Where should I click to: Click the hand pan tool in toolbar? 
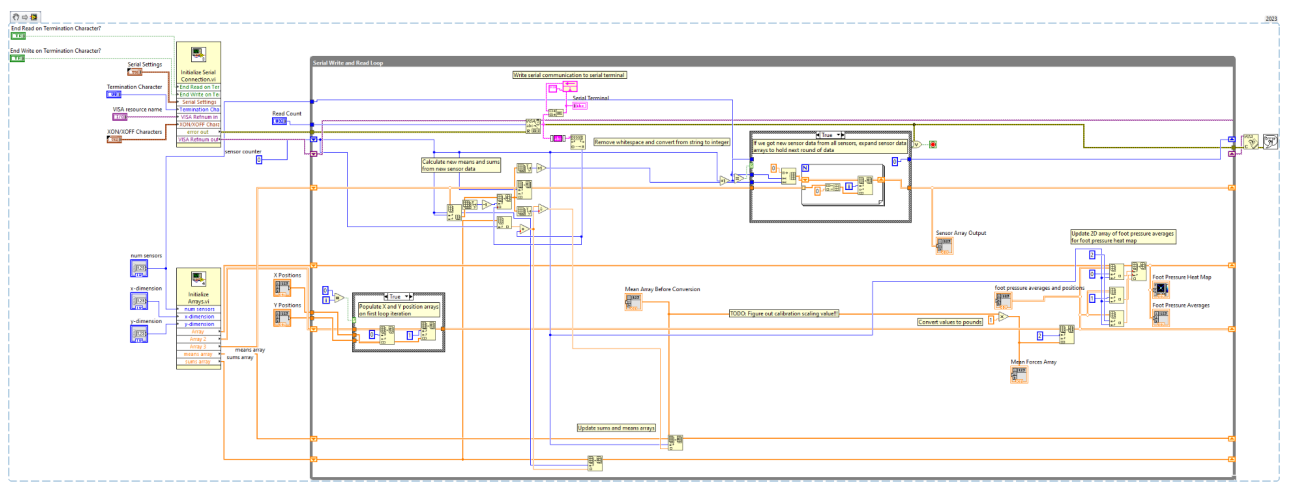15,17
